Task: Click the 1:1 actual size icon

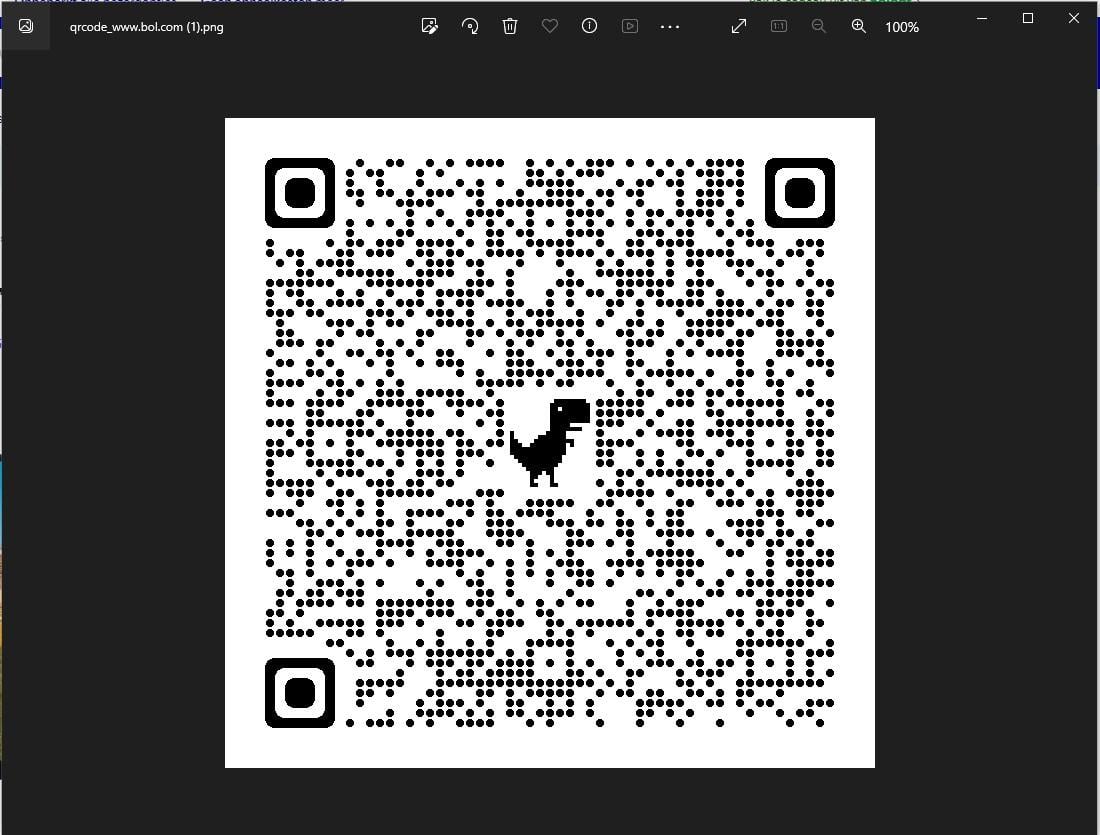Action: (779, 26)
